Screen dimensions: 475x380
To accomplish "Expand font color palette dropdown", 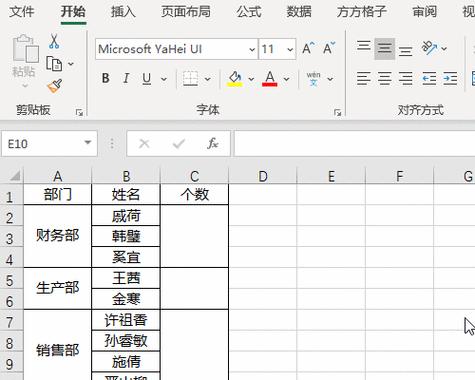I will pos(286,79).
